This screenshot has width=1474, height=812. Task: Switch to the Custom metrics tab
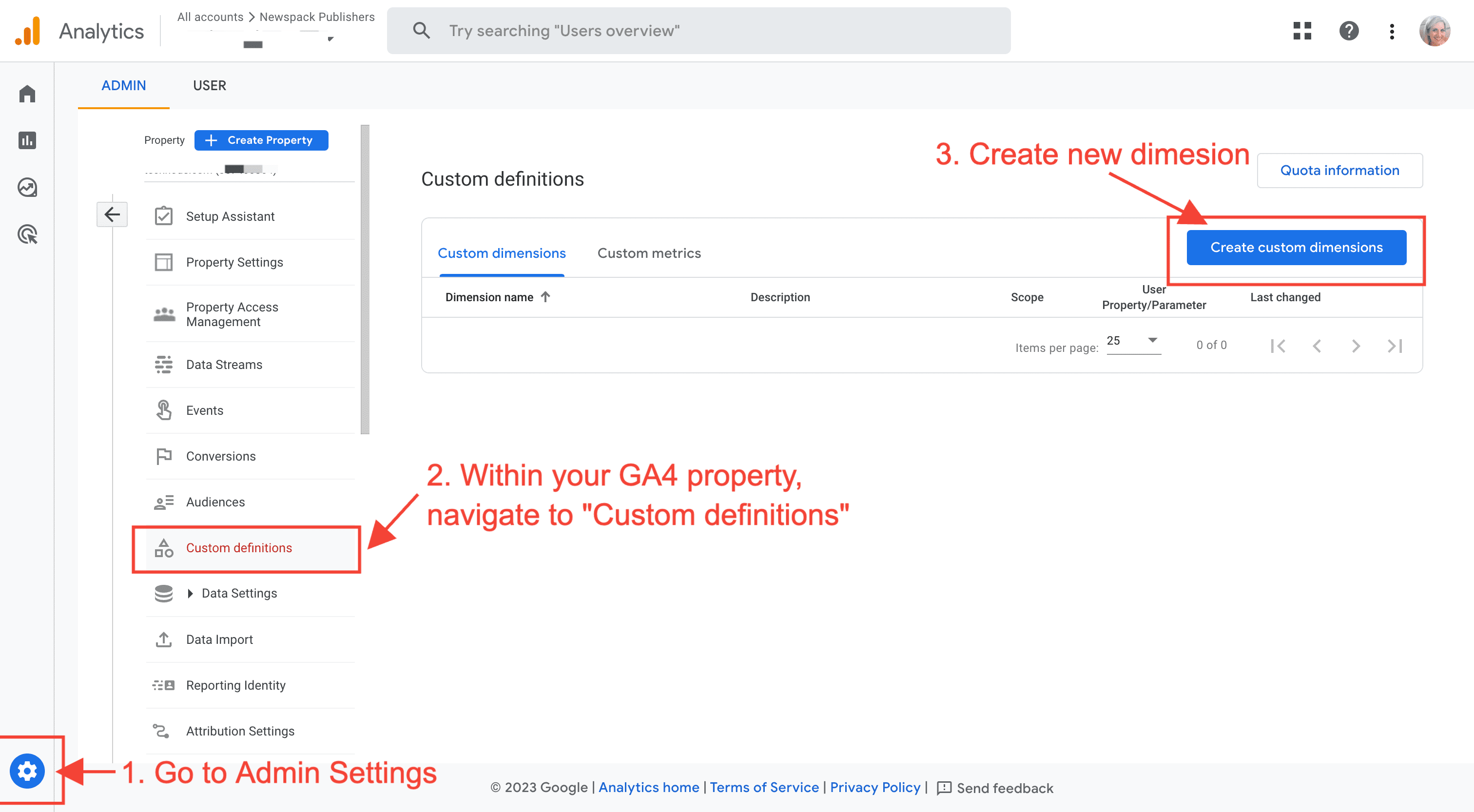(649, 253)
